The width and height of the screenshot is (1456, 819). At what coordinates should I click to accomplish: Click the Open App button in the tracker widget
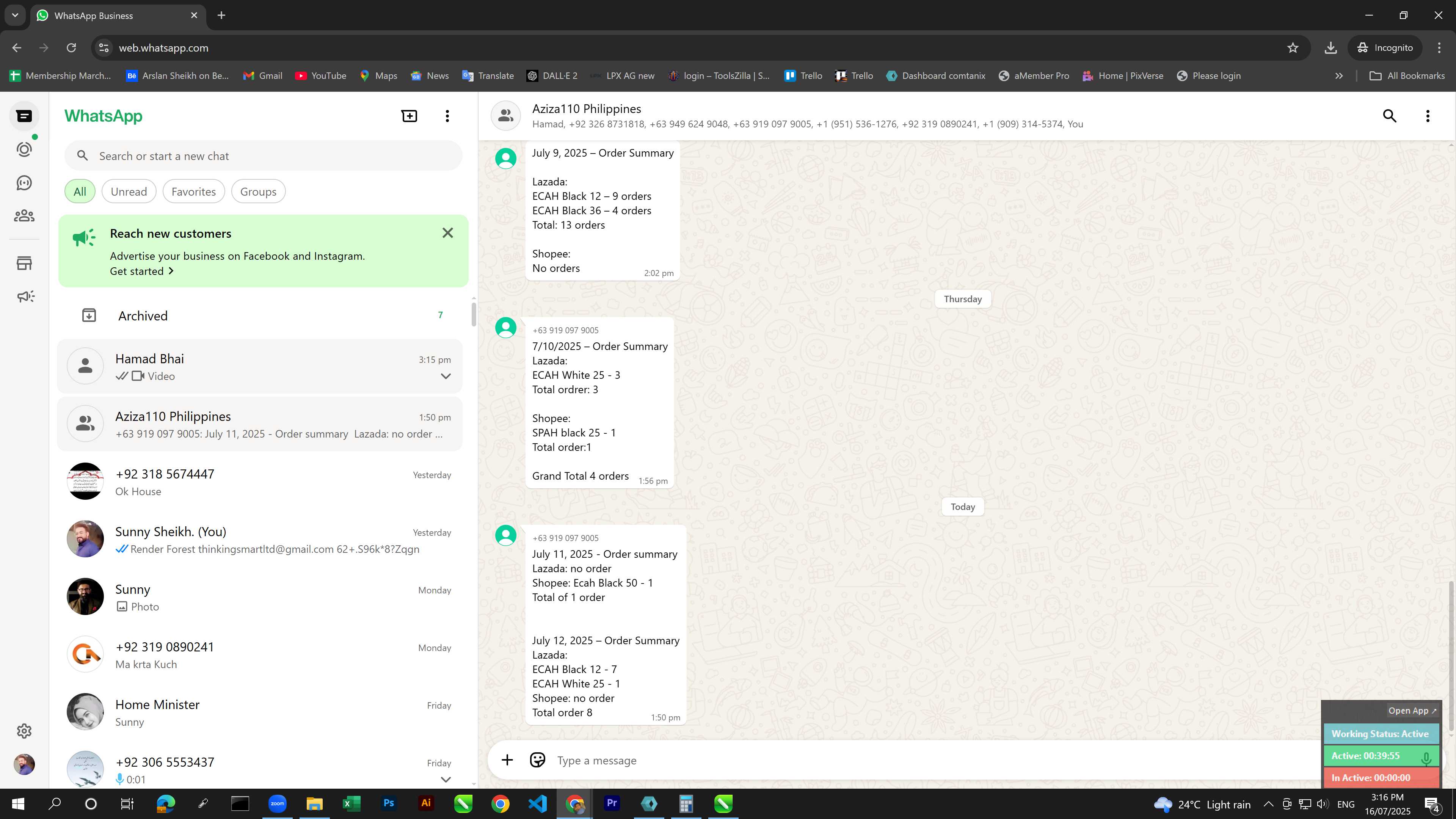tap(1412, 711)
